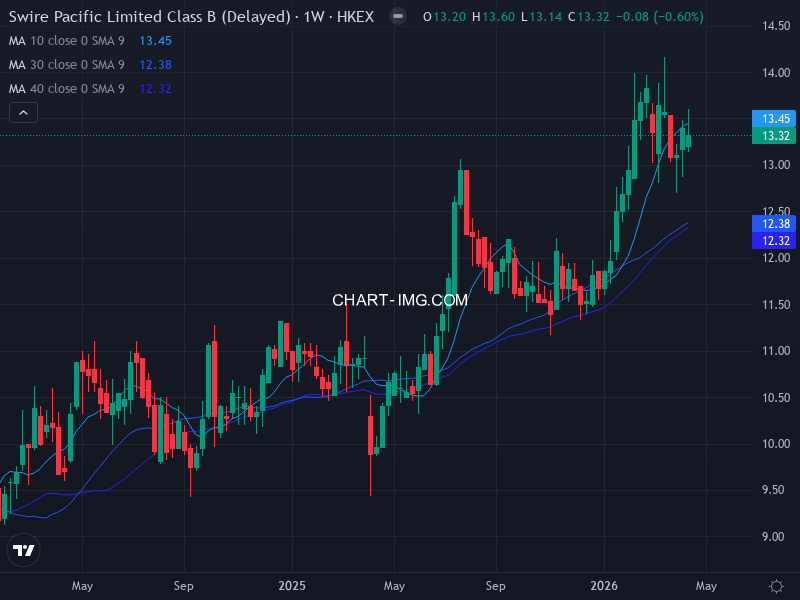Click the 13.32 current price label
The height and width of the screenshot is (600, 800).
(x=774, y=136)
